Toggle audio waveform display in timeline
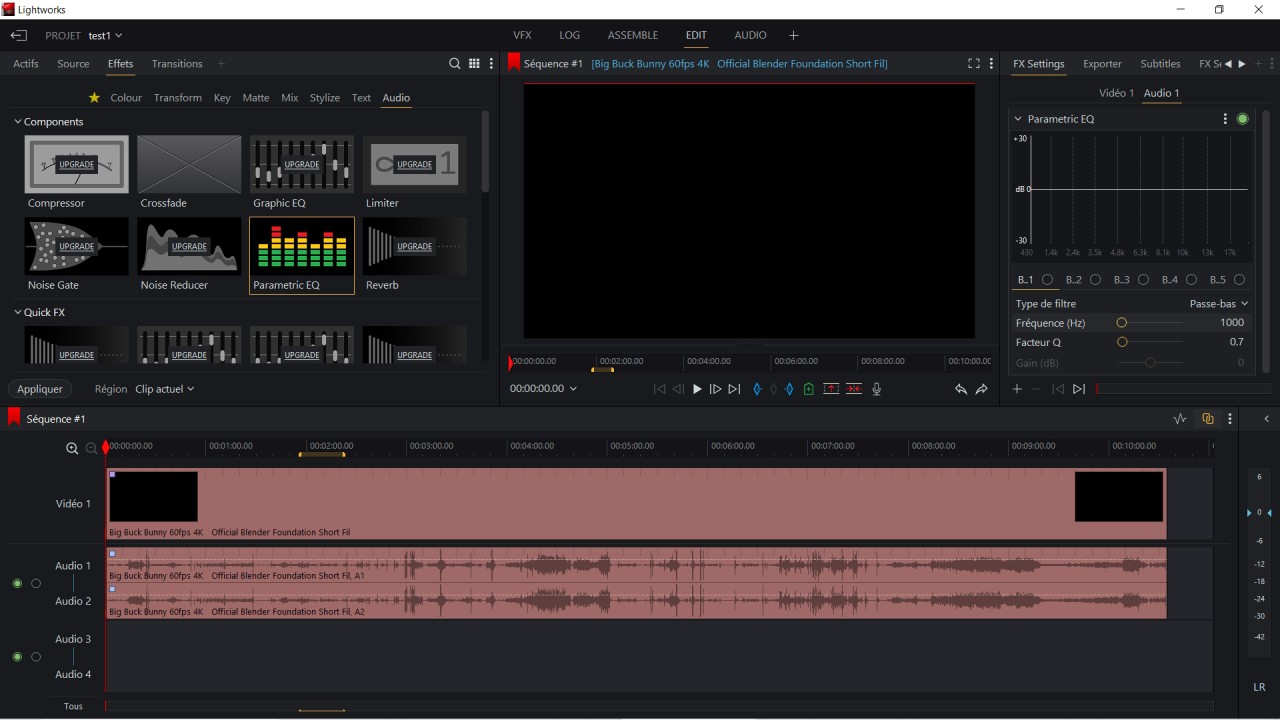Image resolution: width=1280 pixels, height=720 pixels. (1180, 419)
